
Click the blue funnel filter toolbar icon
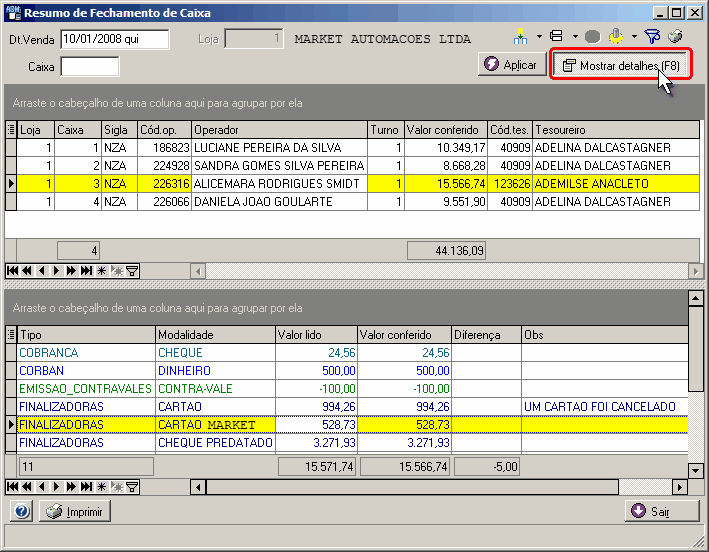[x=652, y=37]
